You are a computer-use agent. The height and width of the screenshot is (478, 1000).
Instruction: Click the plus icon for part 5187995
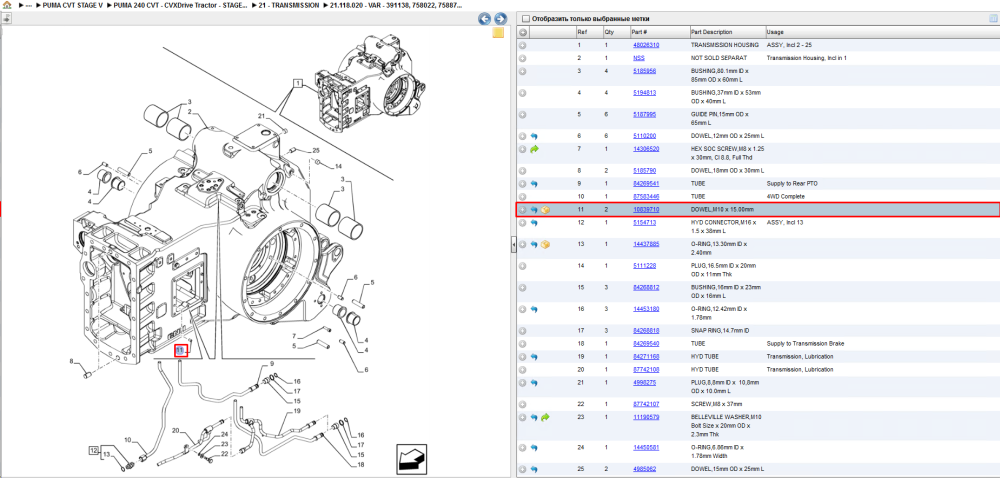coord(522,115)
